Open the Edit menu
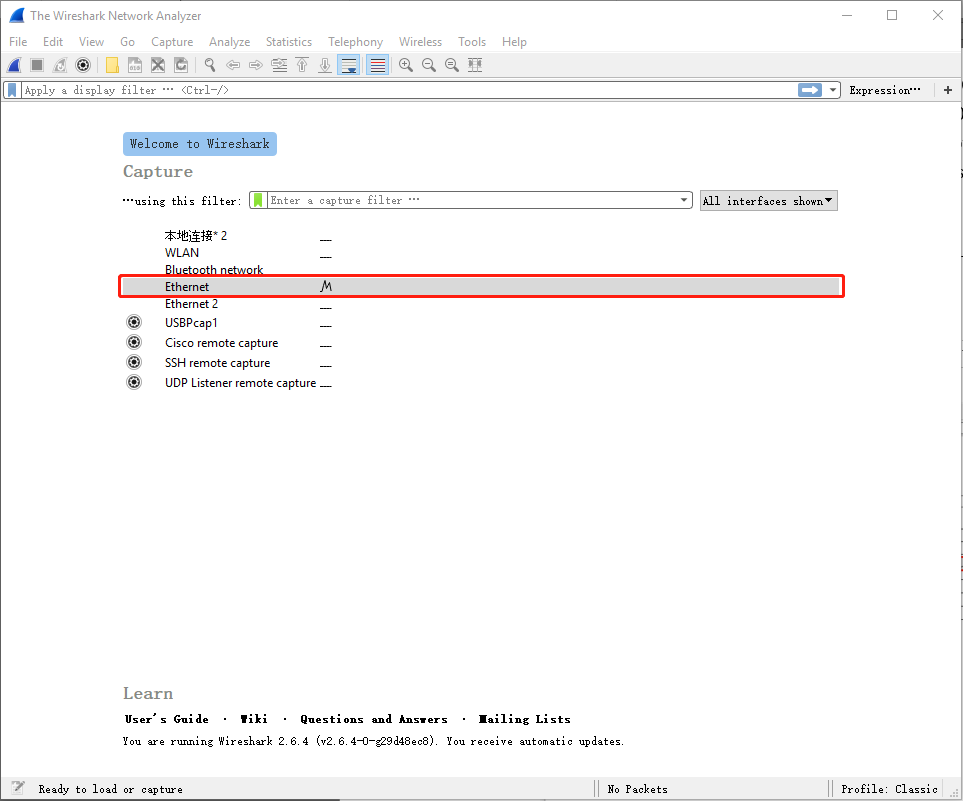Screen dimensions: 963x801 53,42
